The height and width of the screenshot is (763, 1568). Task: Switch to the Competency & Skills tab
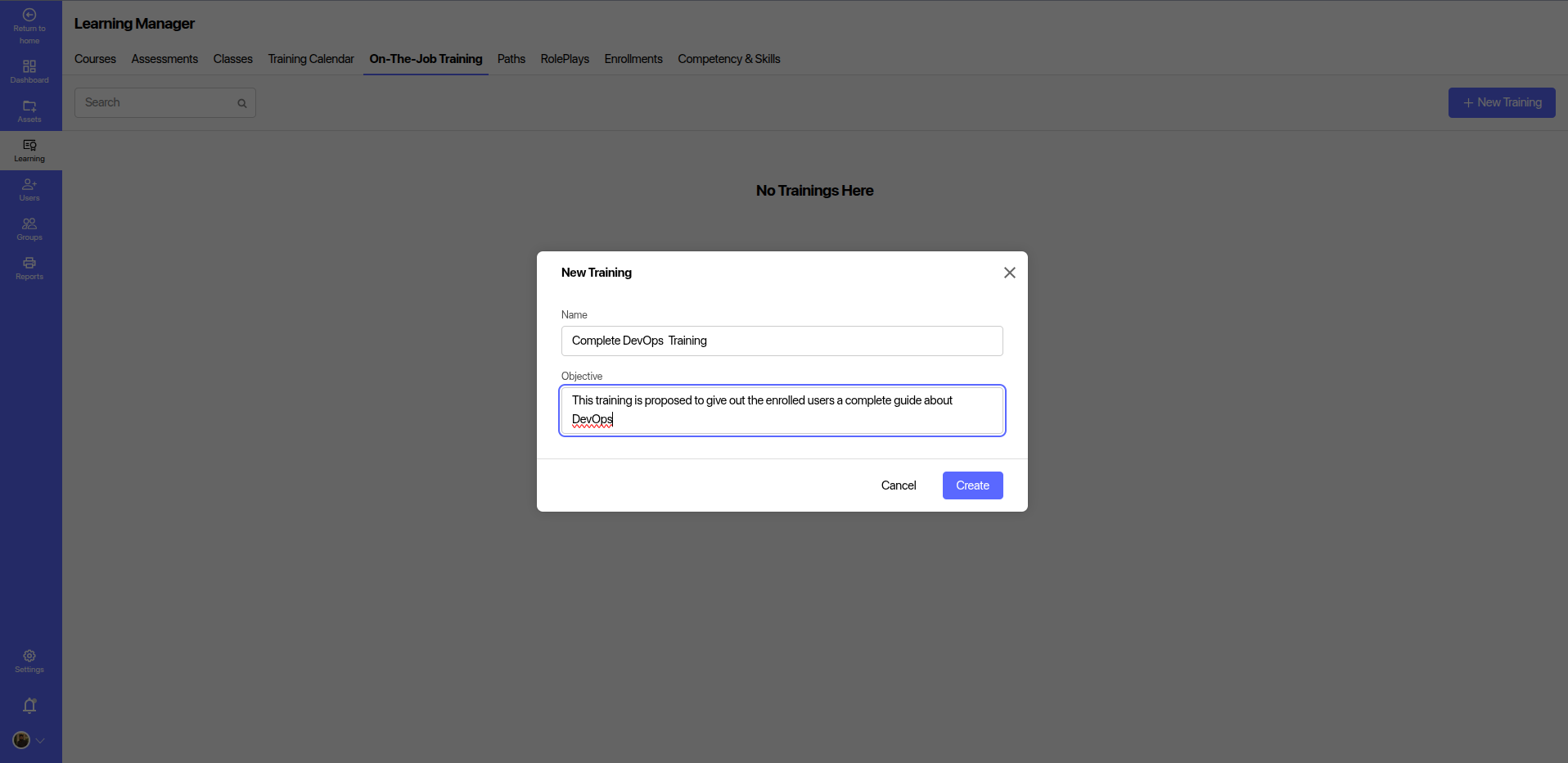(x=728, y=59)
